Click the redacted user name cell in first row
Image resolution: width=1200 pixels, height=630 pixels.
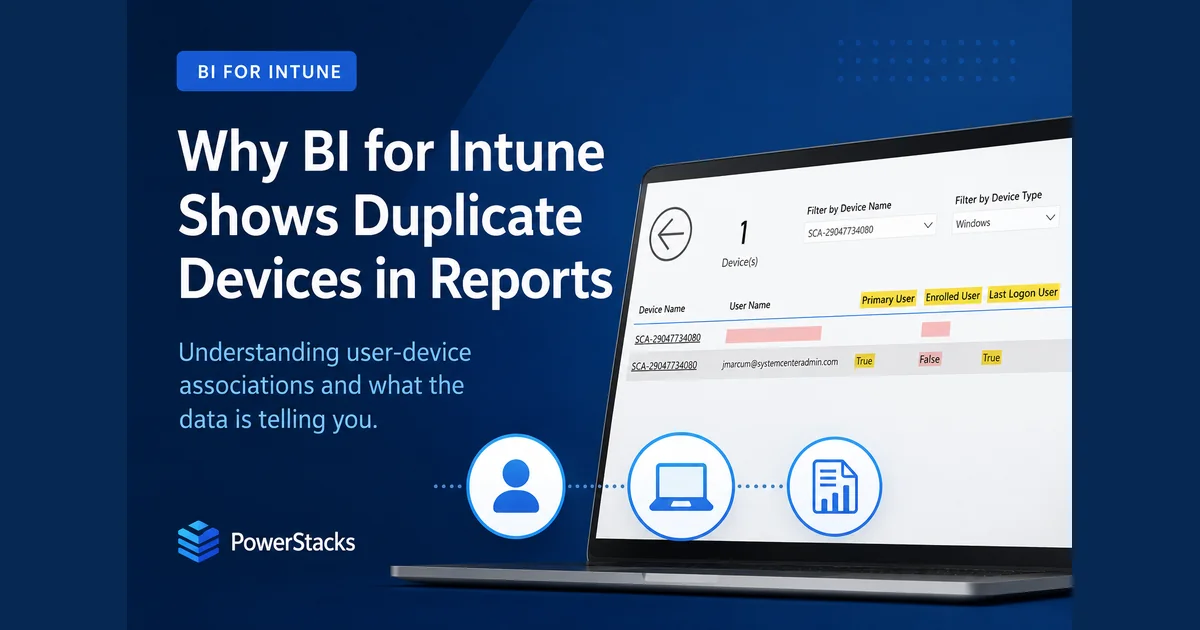[774, 333]
